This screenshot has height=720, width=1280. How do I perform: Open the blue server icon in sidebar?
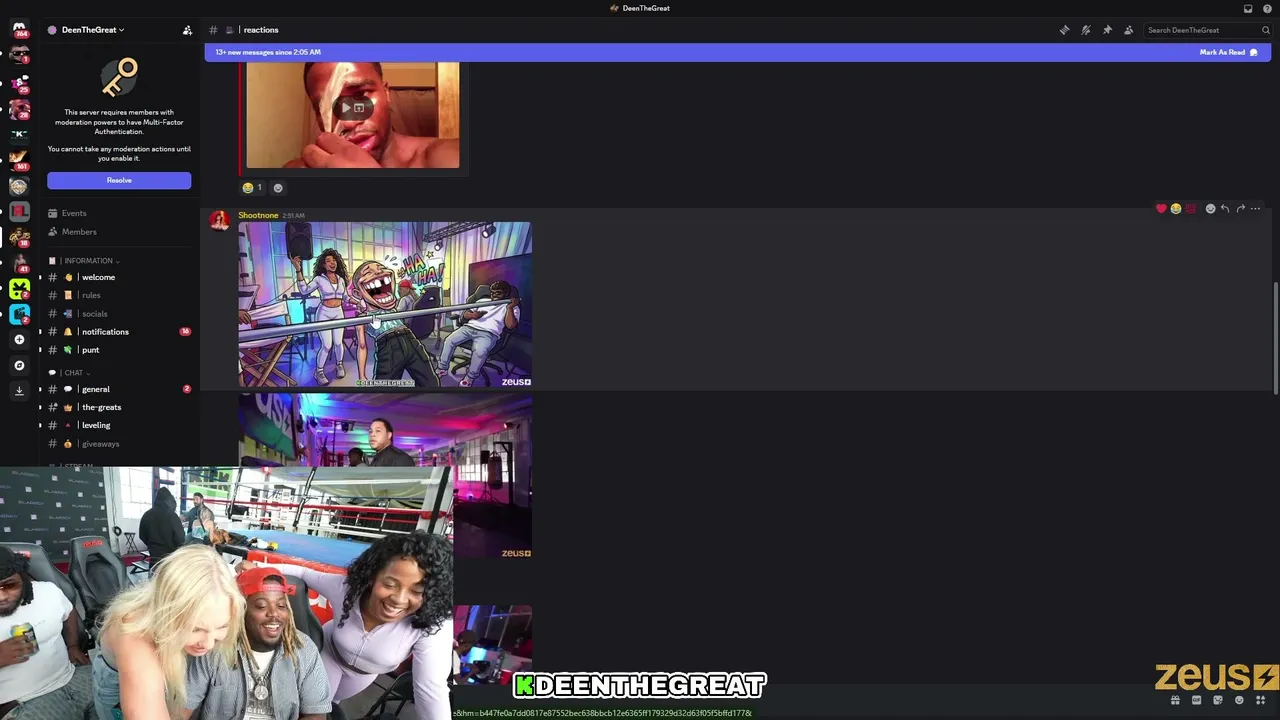(x=19, y=314)
